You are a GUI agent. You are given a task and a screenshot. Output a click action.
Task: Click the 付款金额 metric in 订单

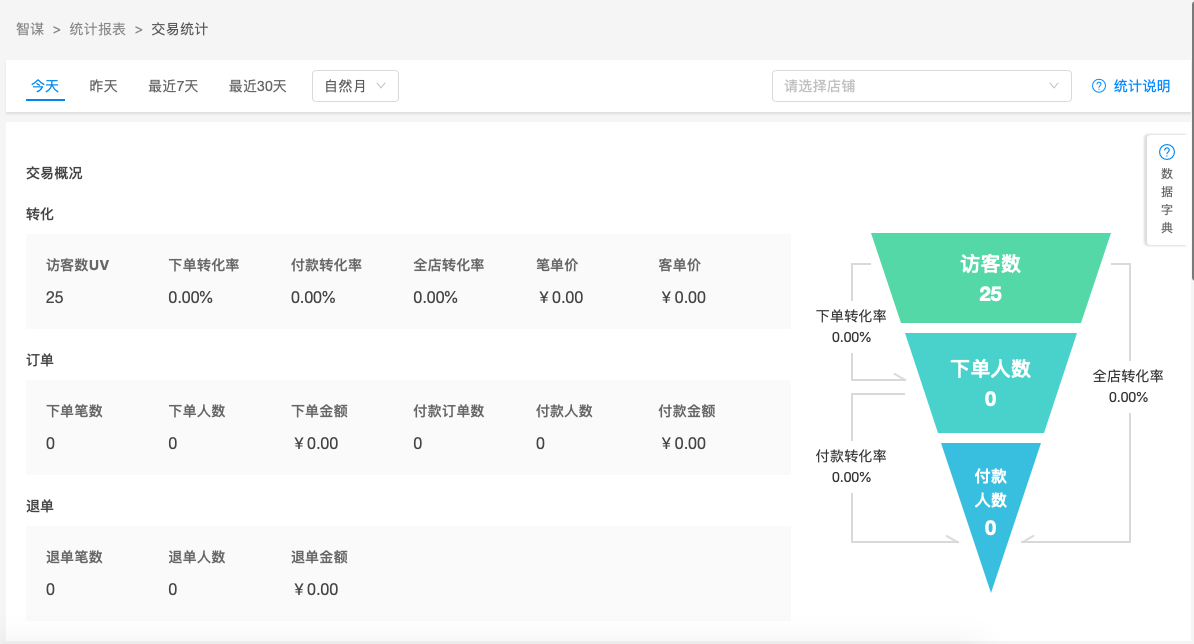click(686, 411)
